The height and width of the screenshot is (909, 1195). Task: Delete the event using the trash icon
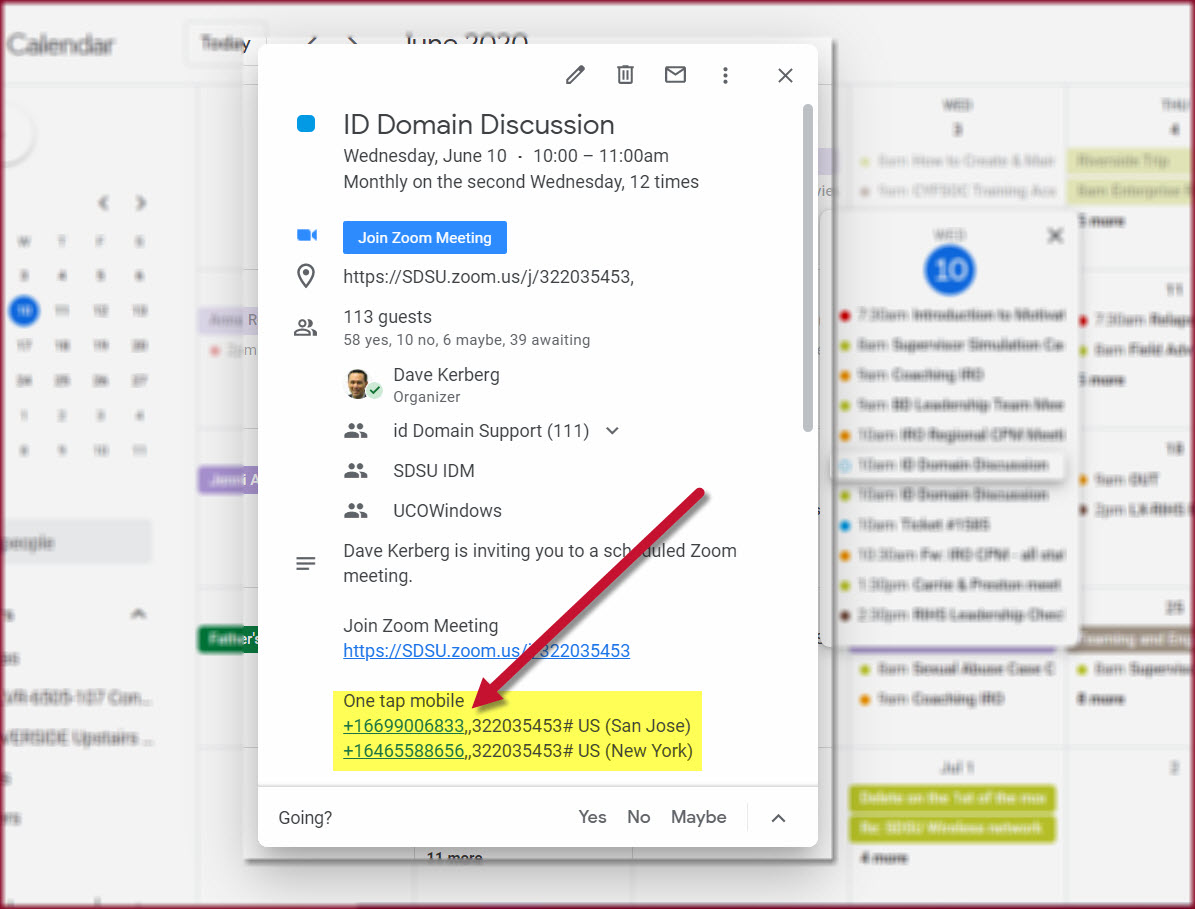click(x=625, y=75)
